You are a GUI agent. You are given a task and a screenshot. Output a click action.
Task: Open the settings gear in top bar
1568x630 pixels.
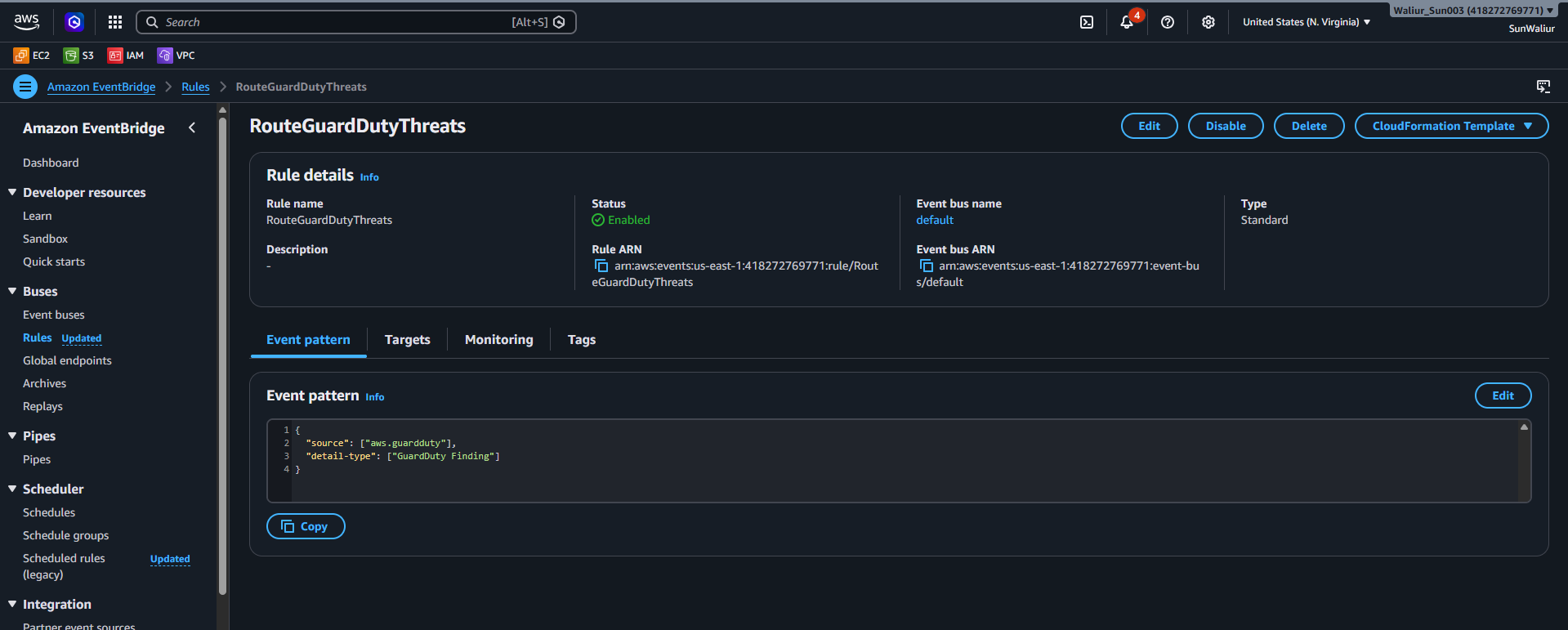pyautogui.click(x=1208, y=22)
